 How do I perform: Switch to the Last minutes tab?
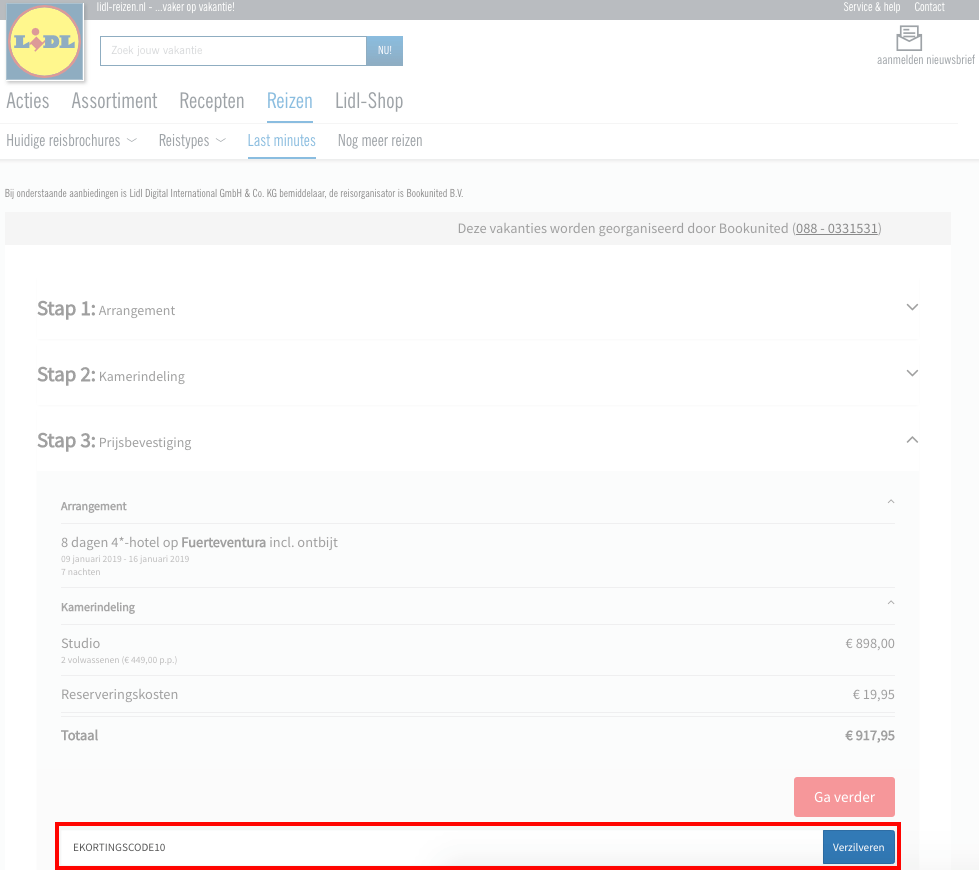coord(282,141)
